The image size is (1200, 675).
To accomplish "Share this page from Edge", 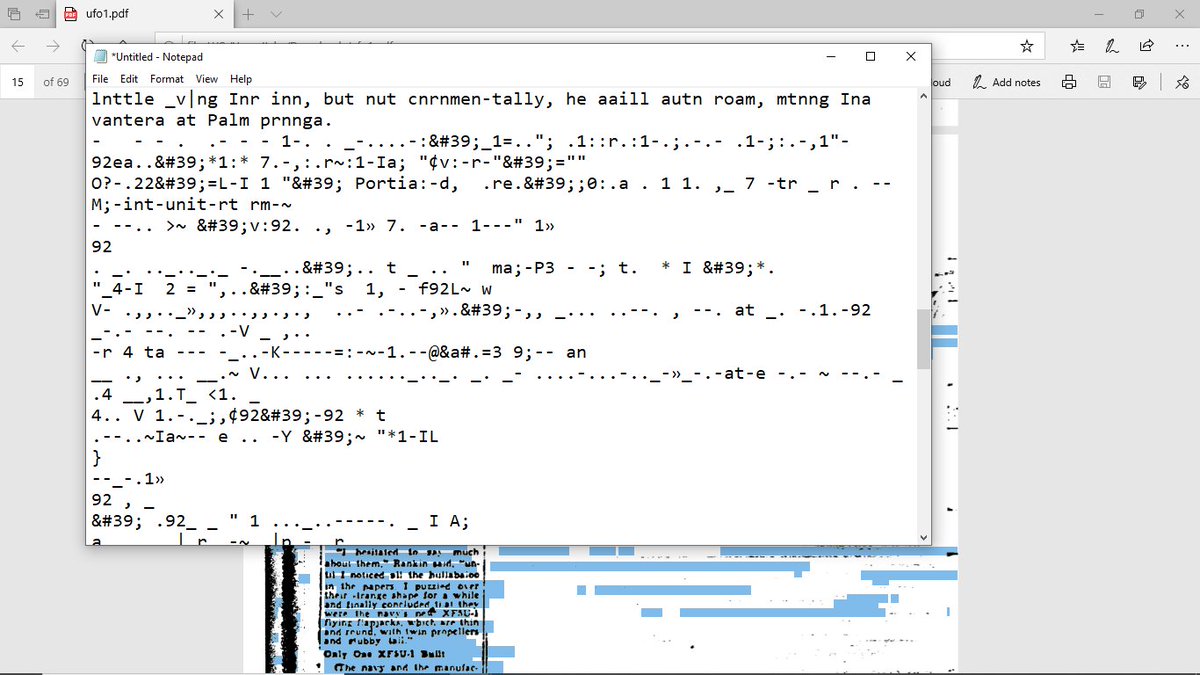I will click(x=1146, y=46).
